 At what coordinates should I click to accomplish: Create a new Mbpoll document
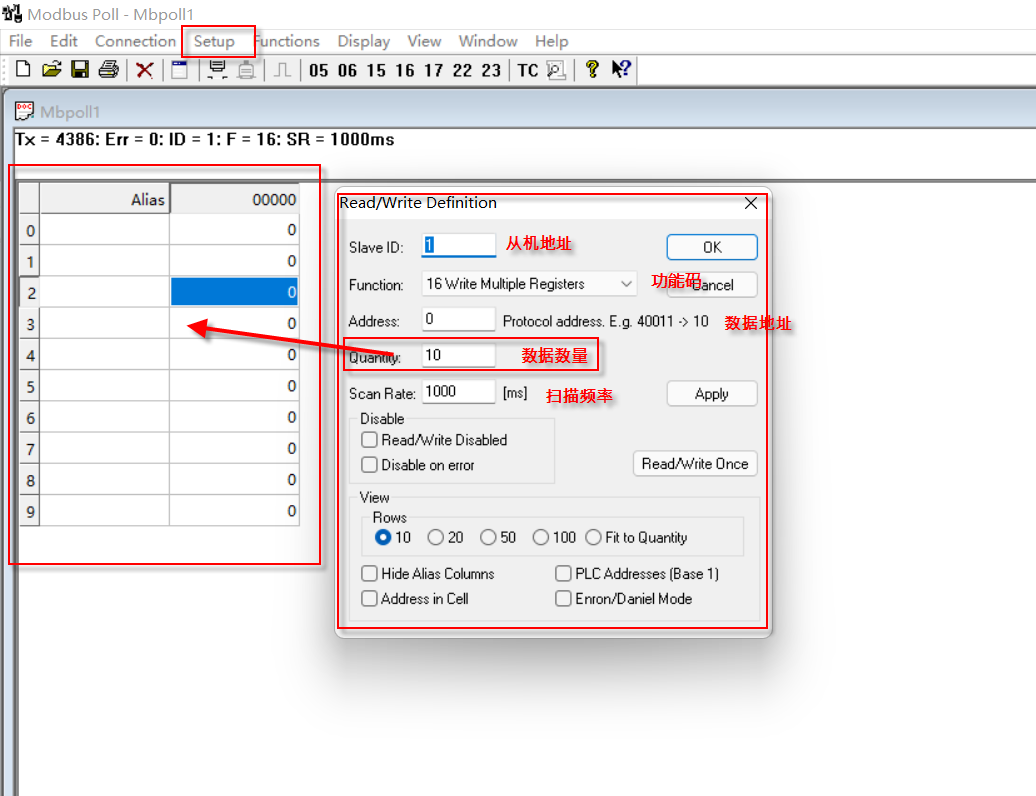point(22,69)
